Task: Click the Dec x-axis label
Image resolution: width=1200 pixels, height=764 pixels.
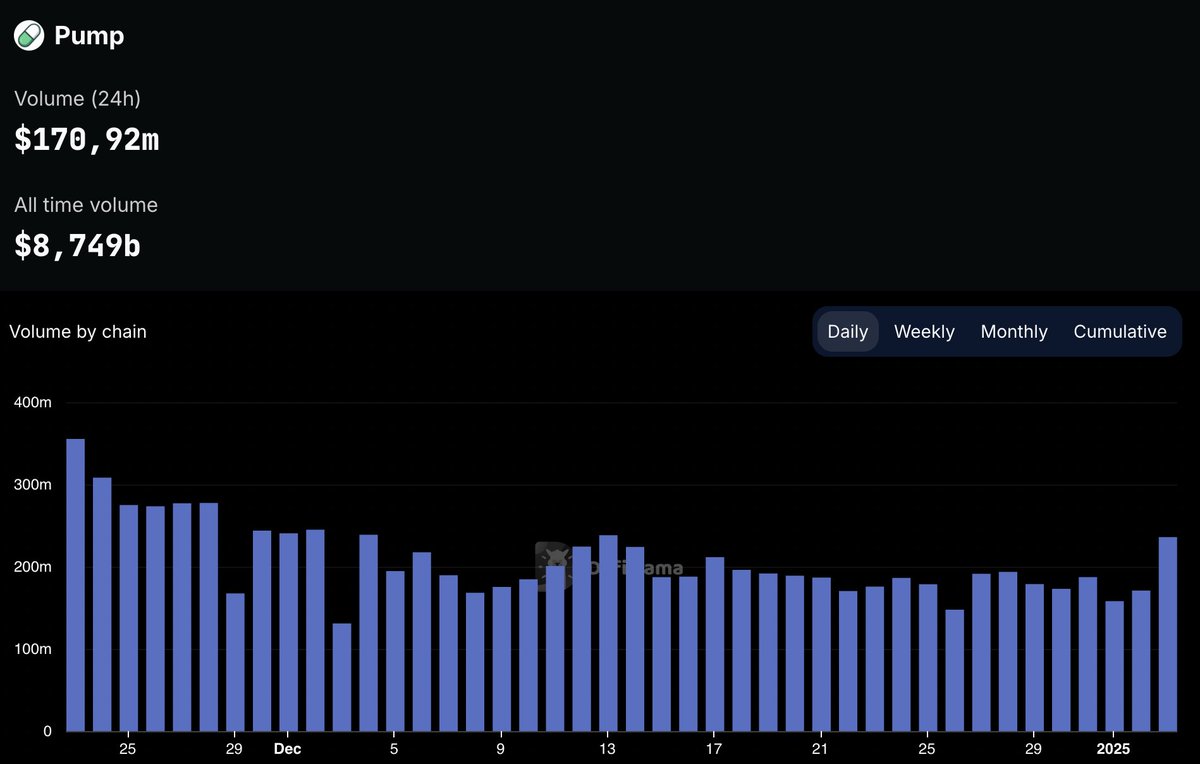Action: coord(288,748)
